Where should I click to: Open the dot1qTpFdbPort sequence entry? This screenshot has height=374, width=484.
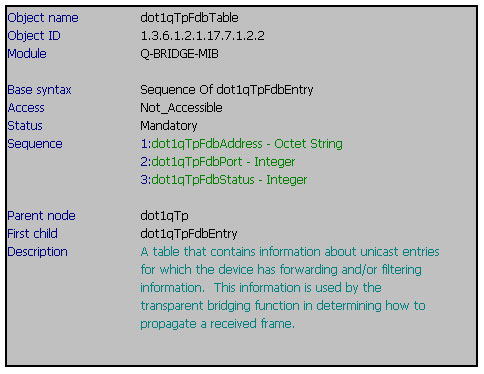point(218,162)
